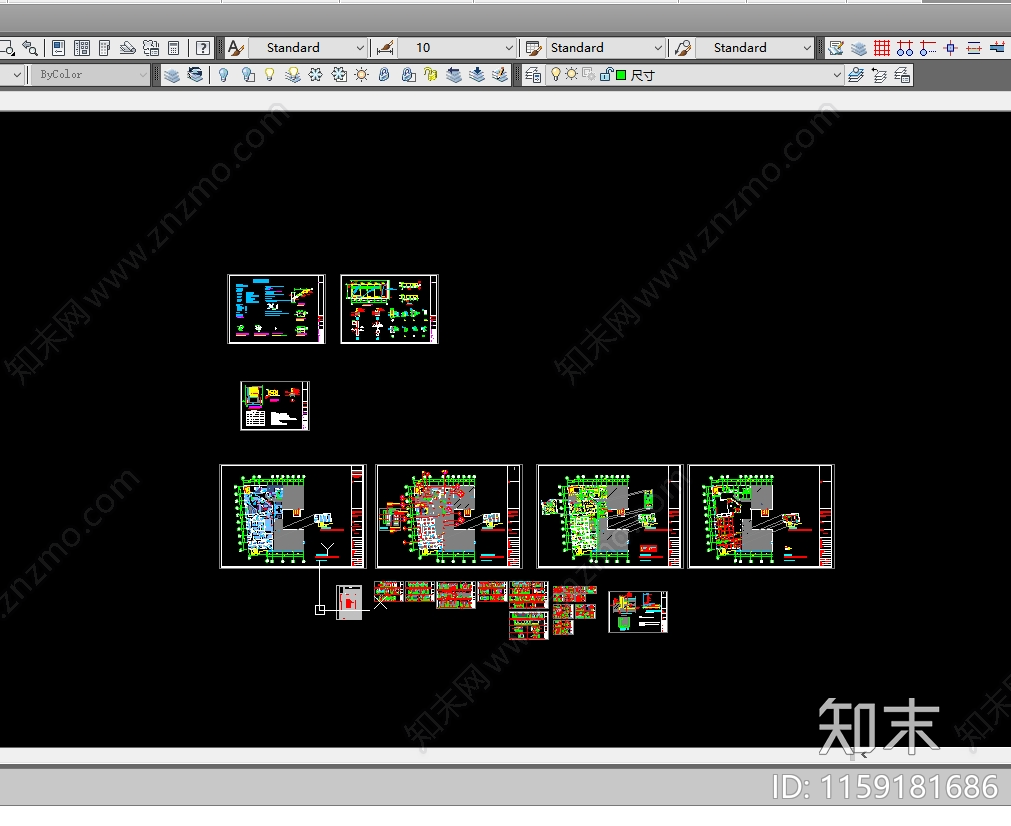1011x826 pixels.
Task: Click the green color swatch of layer 尺寸
Action: pos(621,75)
